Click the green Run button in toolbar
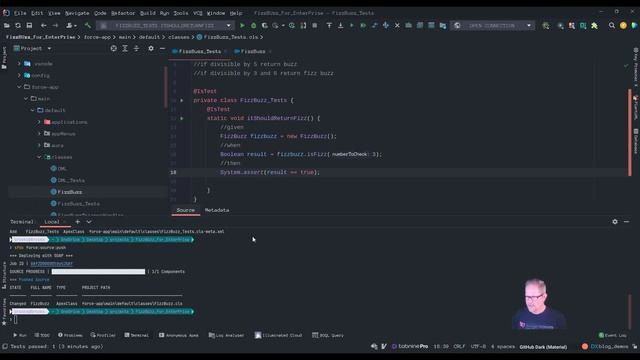Viewport: 640px width, 360px height. coord(242,25)
